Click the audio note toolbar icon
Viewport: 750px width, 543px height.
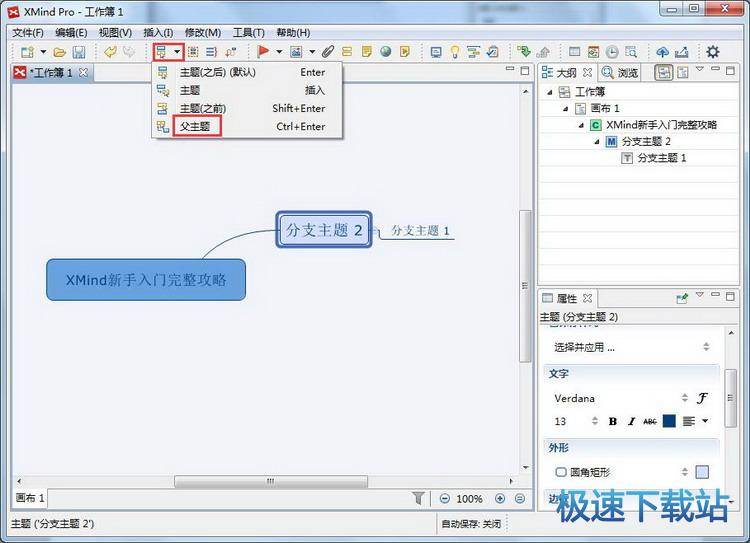pyautogui.click(x=405, y=52)
